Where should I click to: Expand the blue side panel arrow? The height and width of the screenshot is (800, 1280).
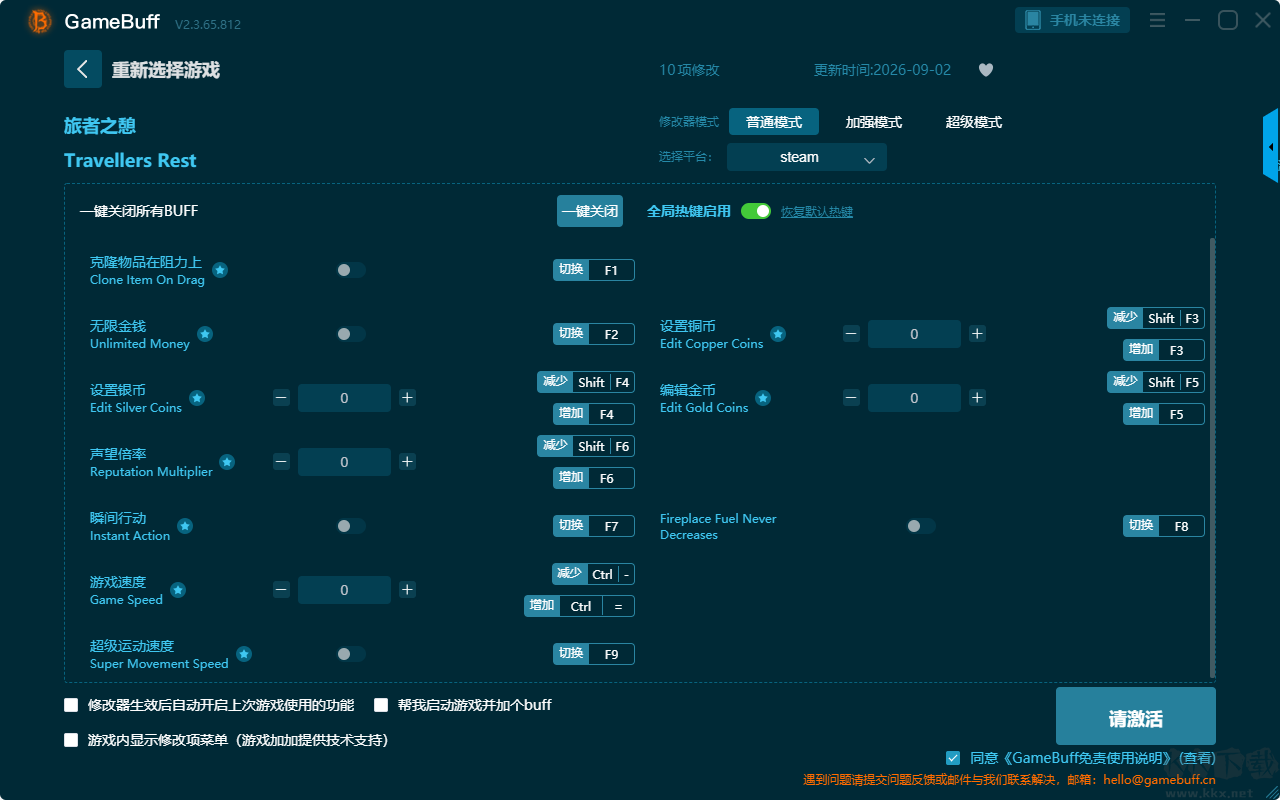click(1271, 146)
